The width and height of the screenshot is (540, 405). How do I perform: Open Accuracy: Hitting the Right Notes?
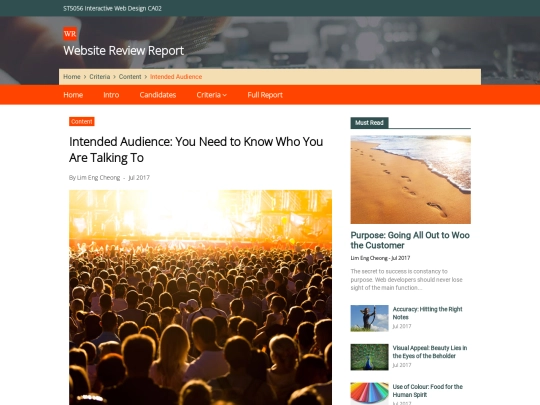click(427, 313)
